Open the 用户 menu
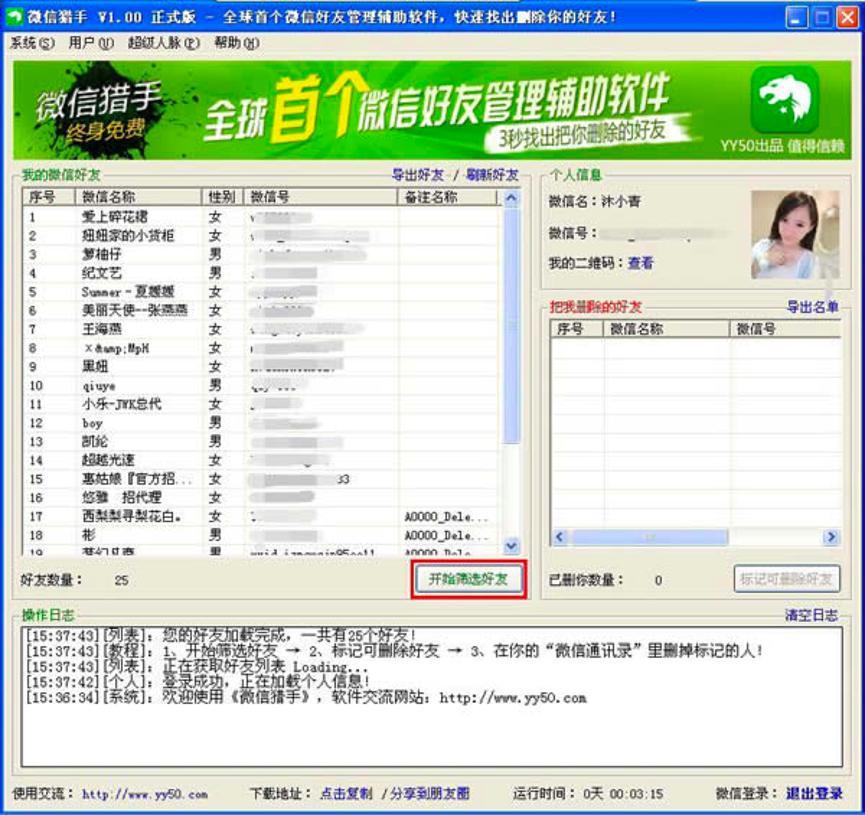 [91, 43]
